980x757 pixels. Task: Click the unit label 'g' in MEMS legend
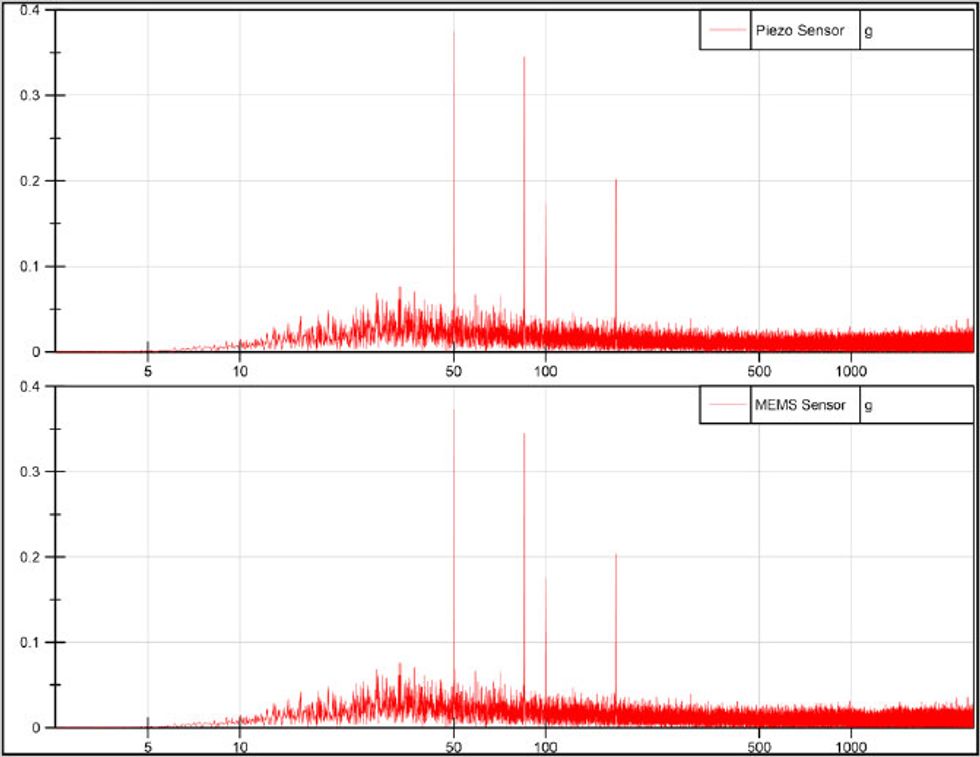(x=869, y=405)
